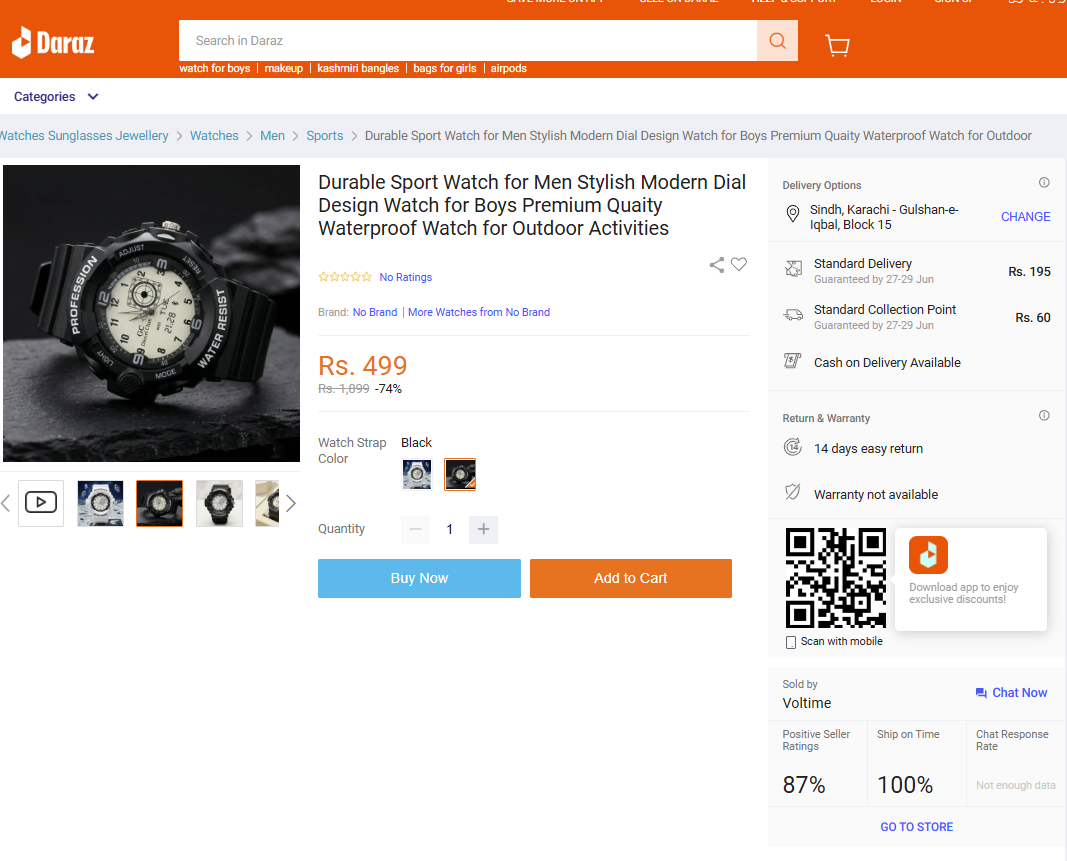Viewport: 1067px width, 861px height.
Task: Increase quantity with plus button
Action: tap(483, 530)
